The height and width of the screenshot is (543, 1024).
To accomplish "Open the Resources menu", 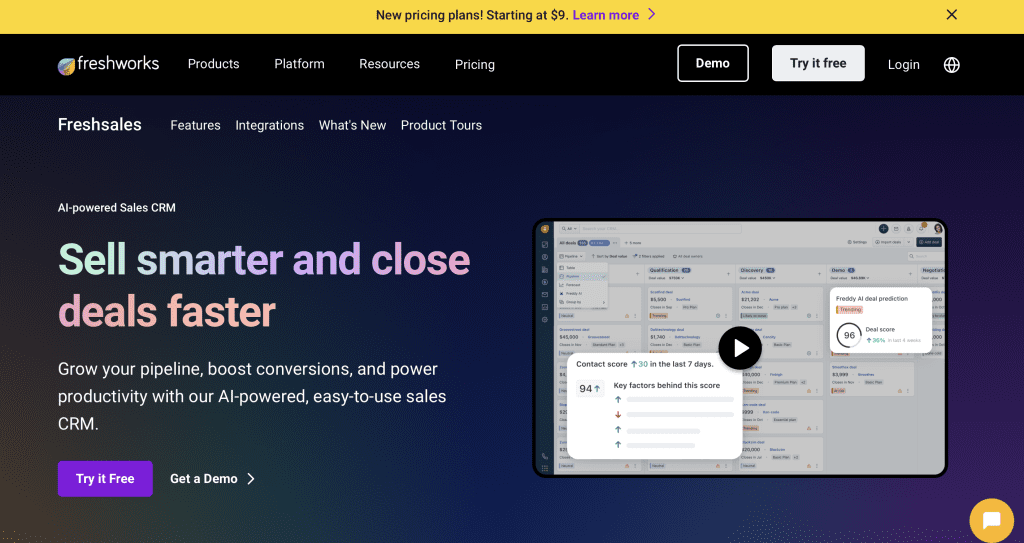I will (x=389, y=64).
